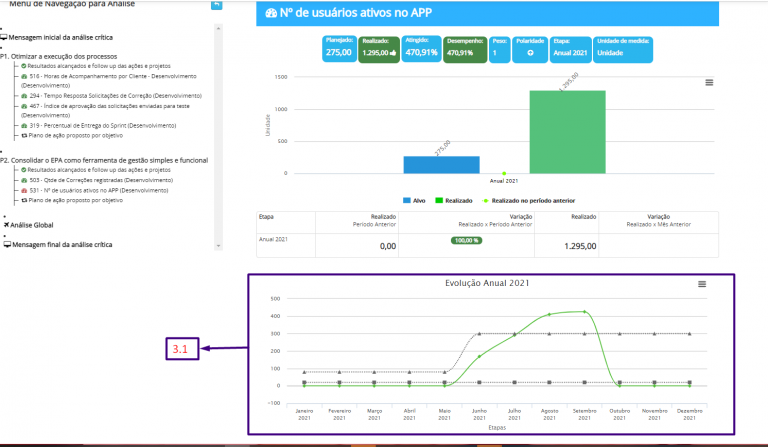Open indicator 467 - Índice de aprovação

point(105,111)
